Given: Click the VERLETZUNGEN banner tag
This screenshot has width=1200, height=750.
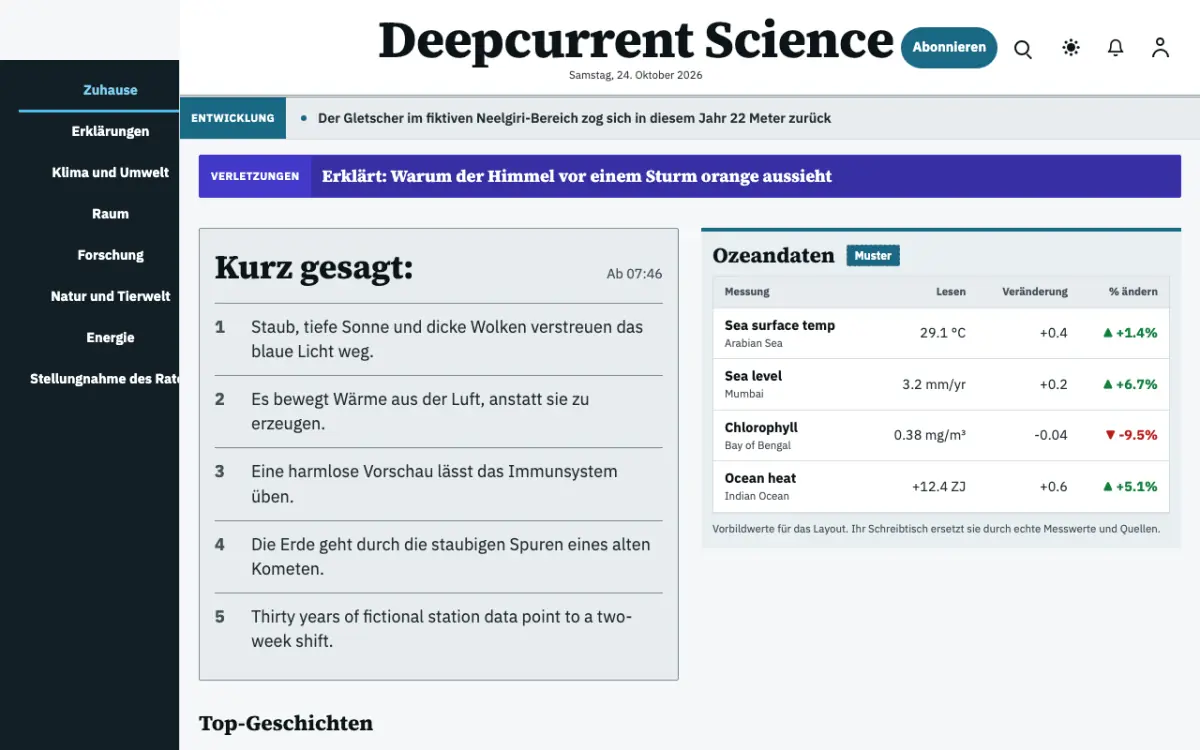Looking at the screenshot, I should point(255,176).
